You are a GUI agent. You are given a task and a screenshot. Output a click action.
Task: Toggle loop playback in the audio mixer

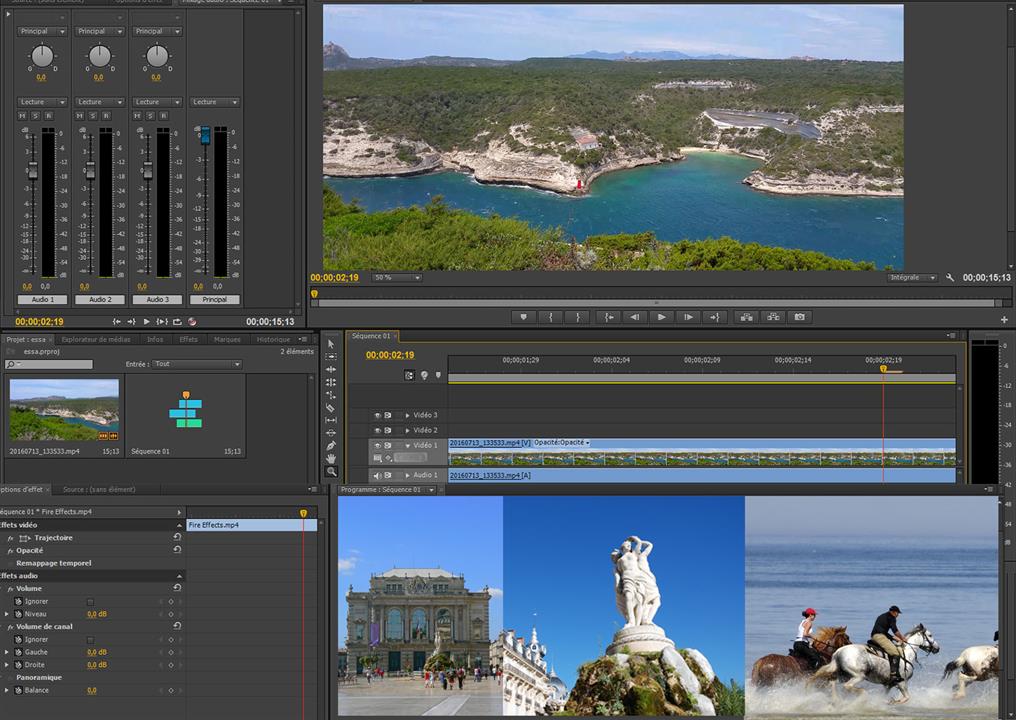177,321
